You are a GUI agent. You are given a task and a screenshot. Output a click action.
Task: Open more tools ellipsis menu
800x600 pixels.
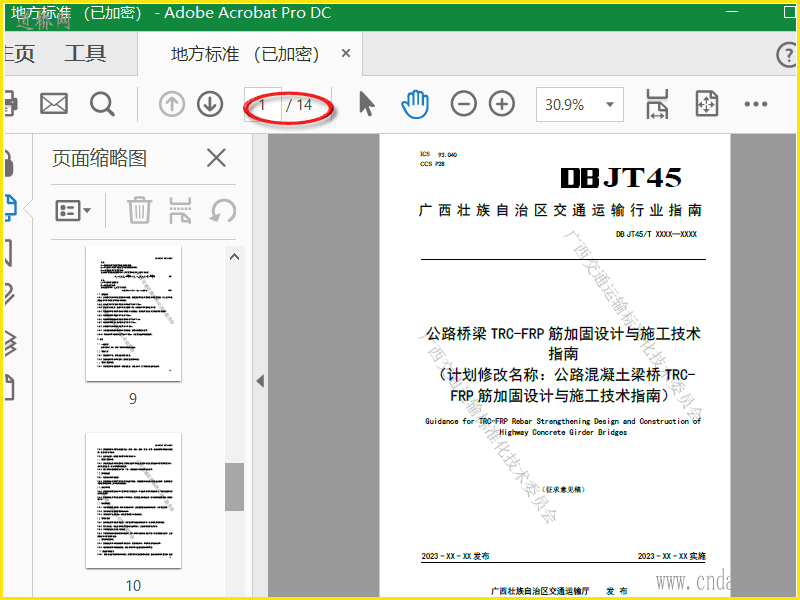(x=756, y=104)
